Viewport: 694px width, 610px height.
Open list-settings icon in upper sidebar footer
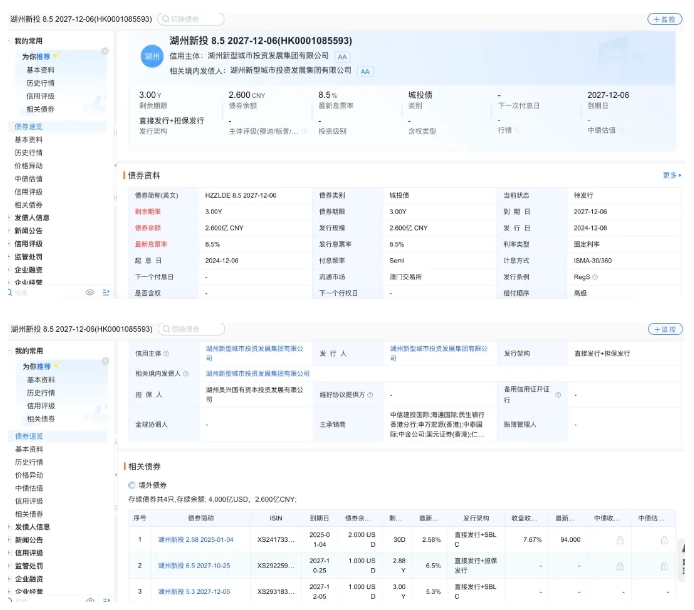(106, 292)
